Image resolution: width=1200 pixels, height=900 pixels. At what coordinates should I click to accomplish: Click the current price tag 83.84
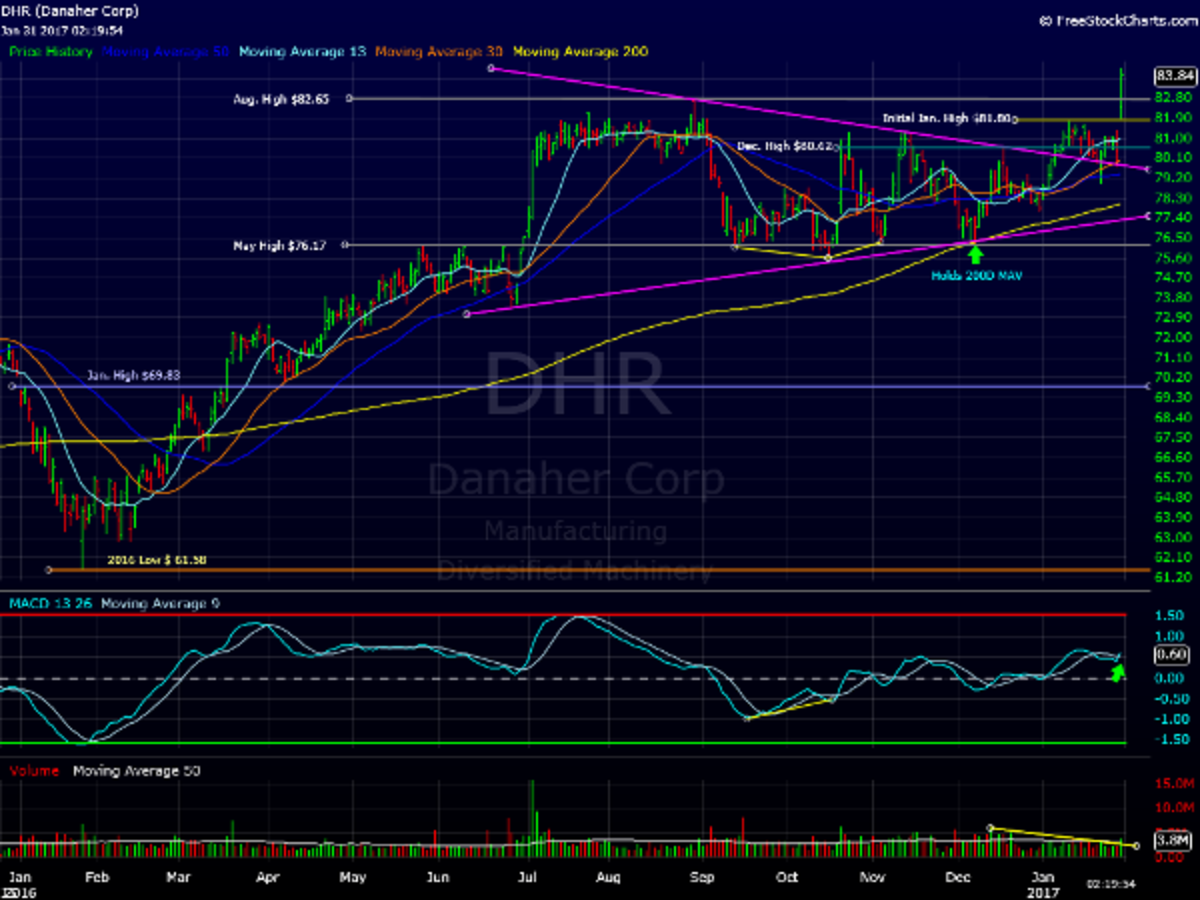[x=1174, y=76]
